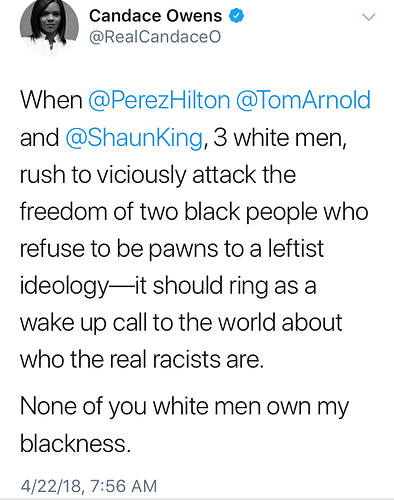Open the Candace Owens display name profile

[x=155, y=16]
